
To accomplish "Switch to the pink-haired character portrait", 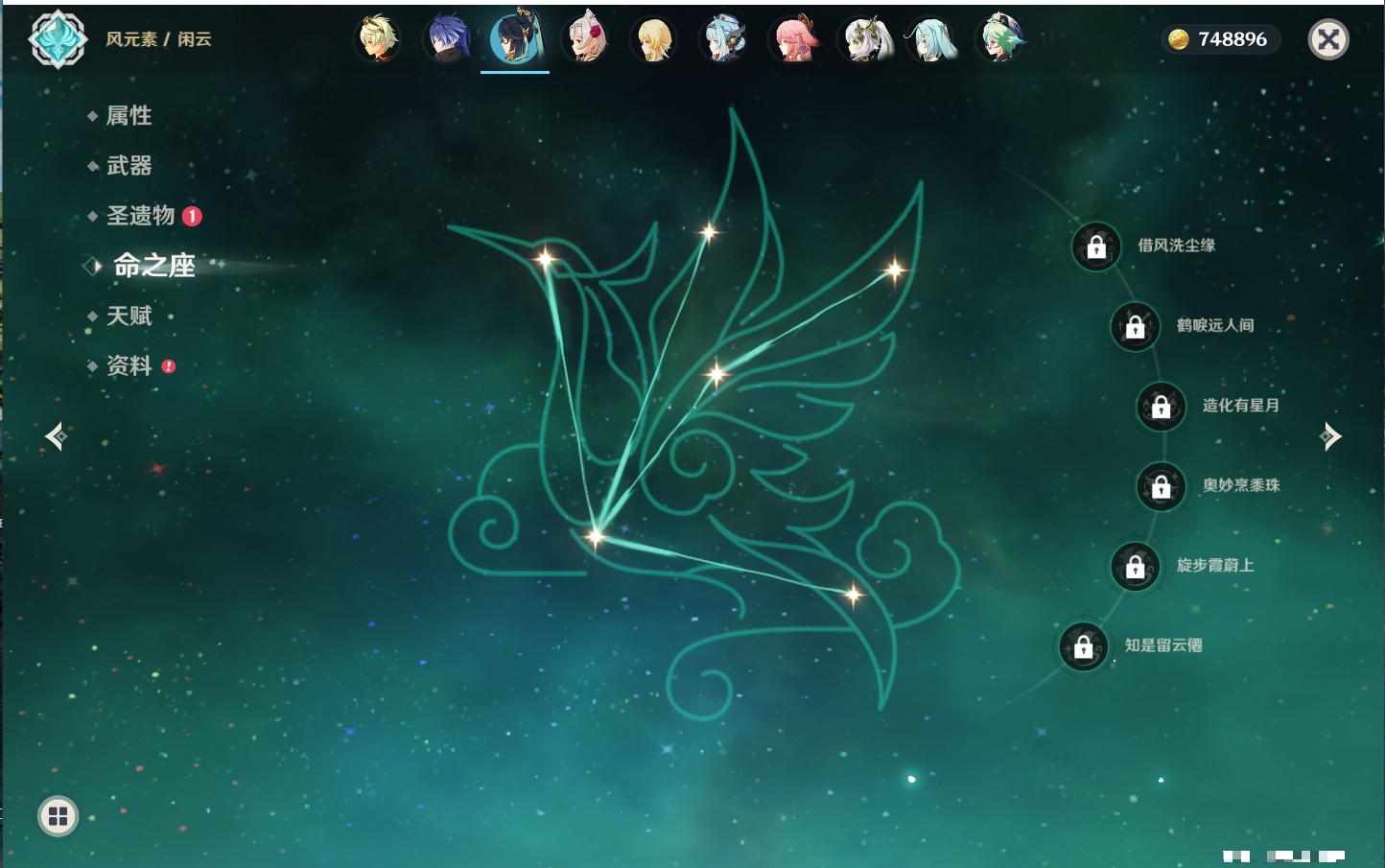I will (795, 39).
